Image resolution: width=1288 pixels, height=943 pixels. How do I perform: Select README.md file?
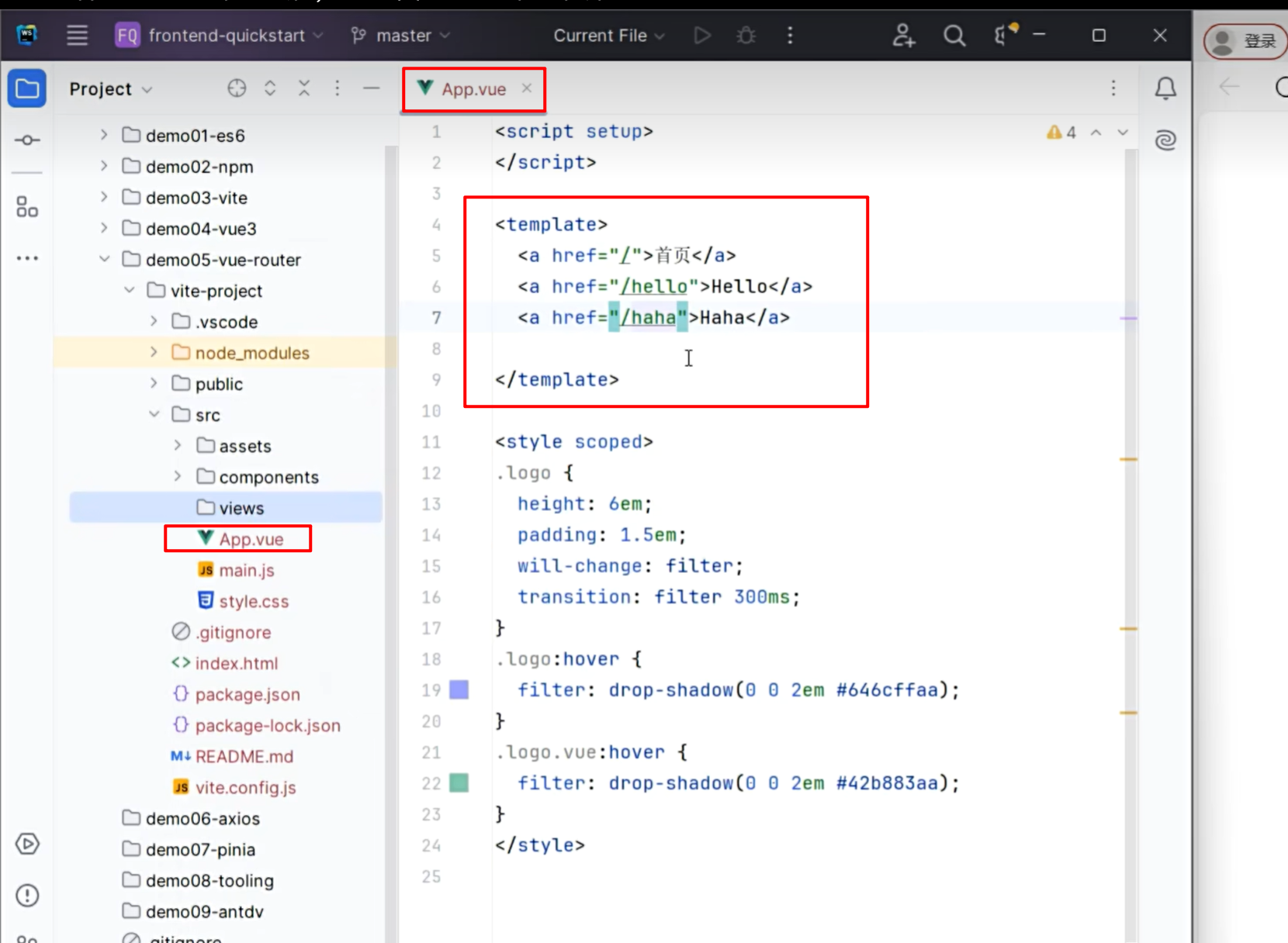click(x=232, y=756)
